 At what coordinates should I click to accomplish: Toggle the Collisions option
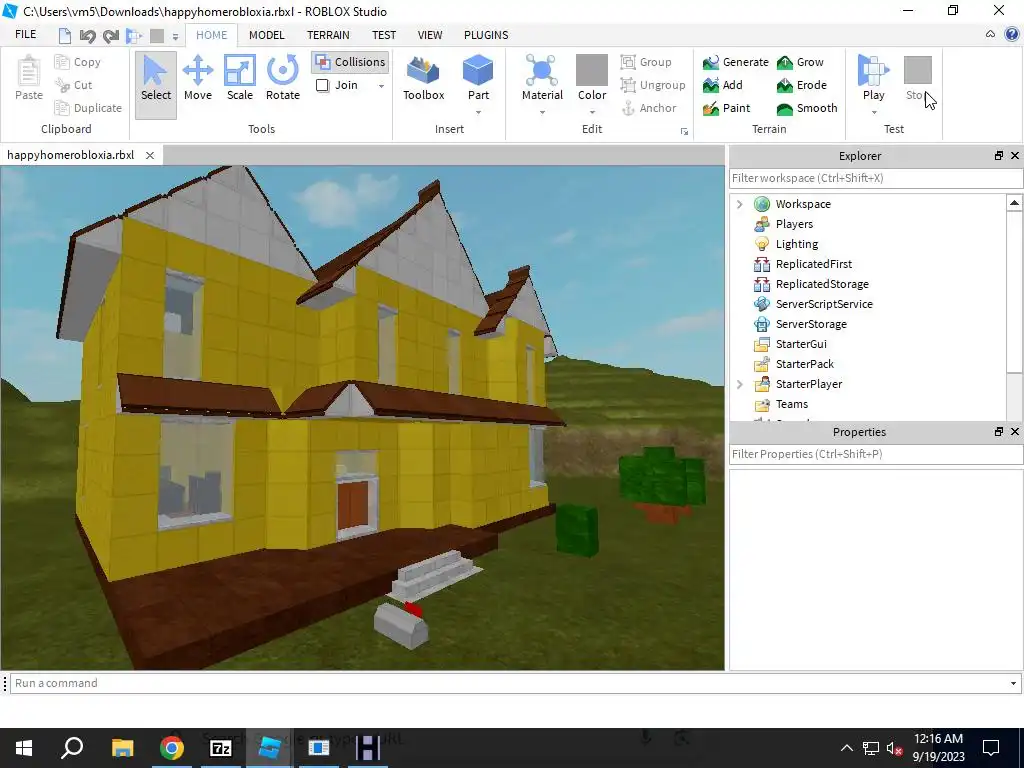(350, 62)
